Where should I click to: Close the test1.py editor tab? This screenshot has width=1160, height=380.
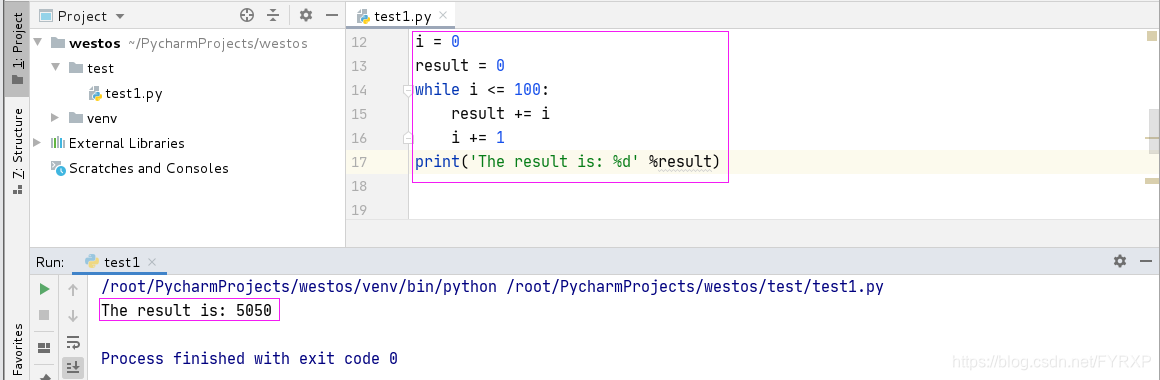442,16
